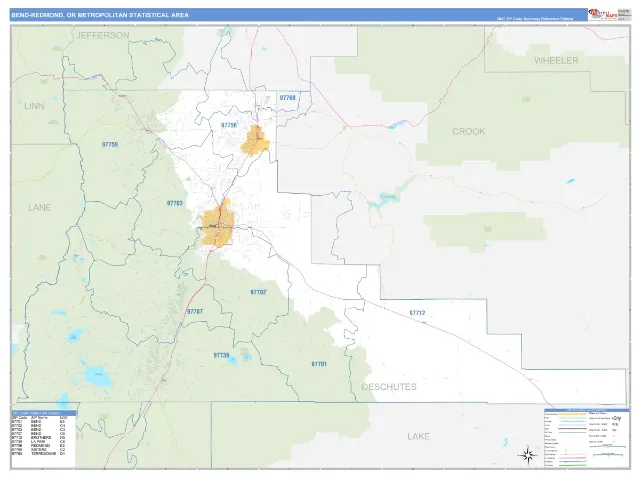The height and width of the screenshot is (480, 640).
Task: Click ZIP code label 97702
Action: 258,292
